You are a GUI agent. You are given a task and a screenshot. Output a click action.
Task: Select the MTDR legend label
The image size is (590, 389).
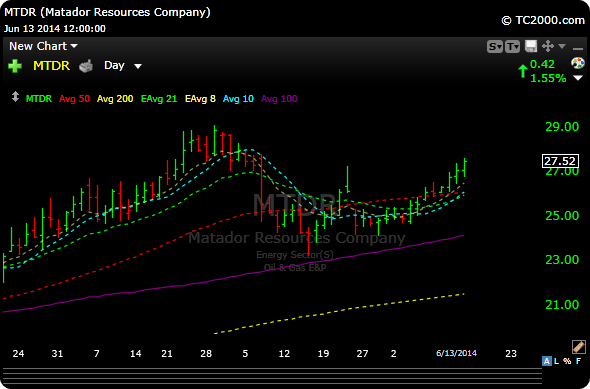[39, 99]
